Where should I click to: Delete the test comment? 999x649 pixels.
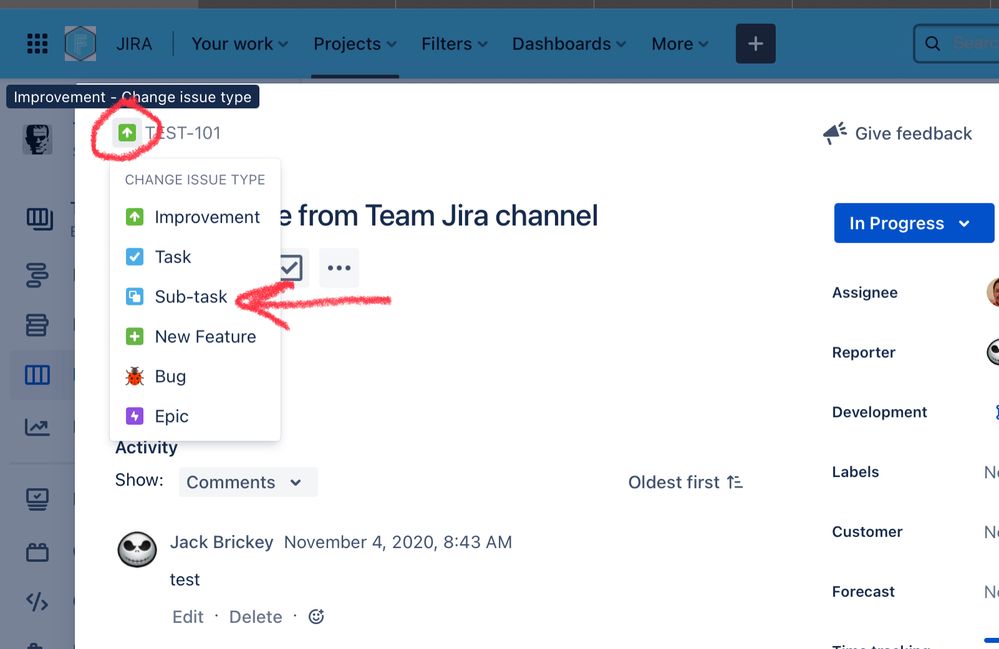tap(255, 617)
